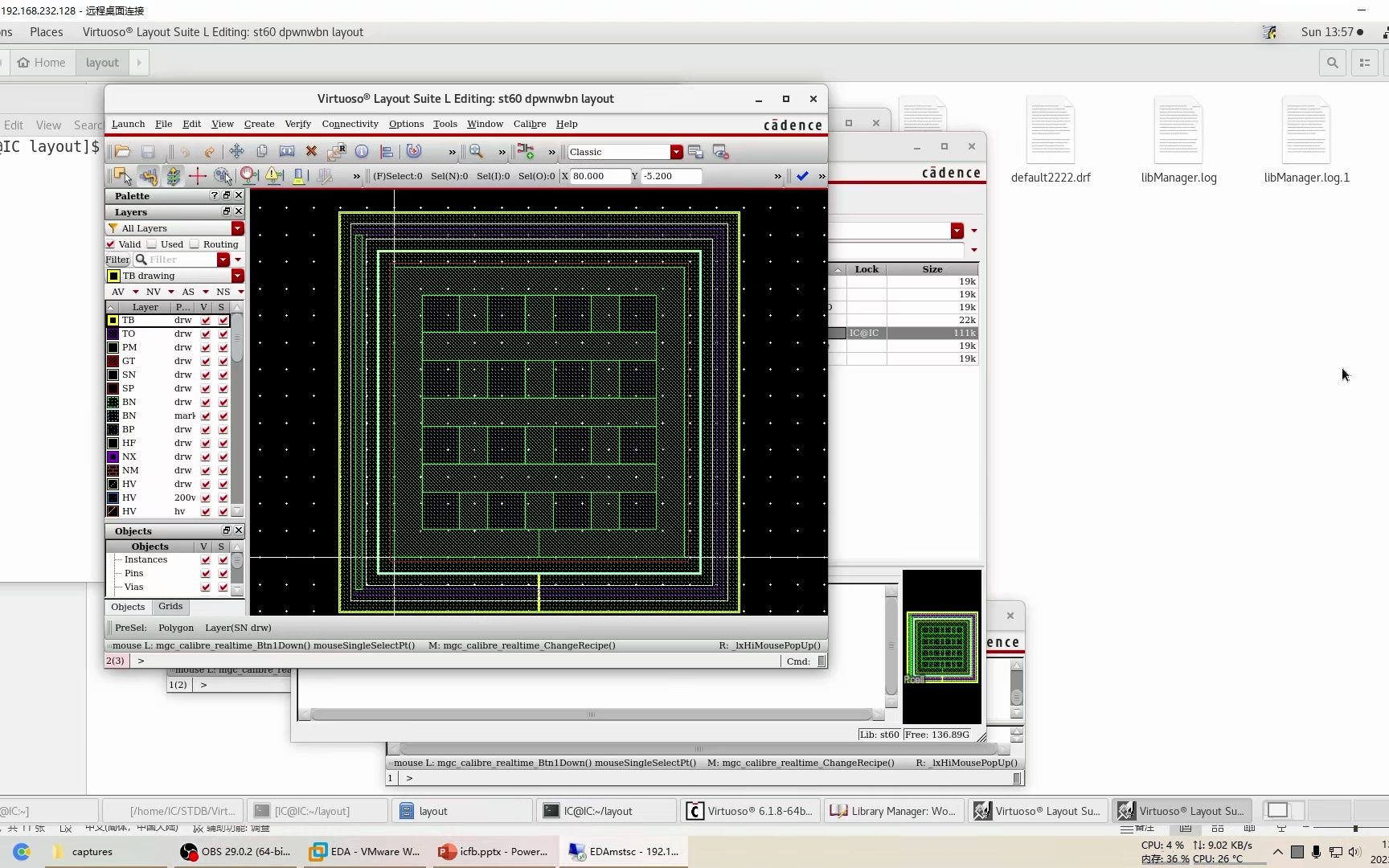
Task: Click the toolbar visibility icon after the workspace icon
Action: click(721, 152)
